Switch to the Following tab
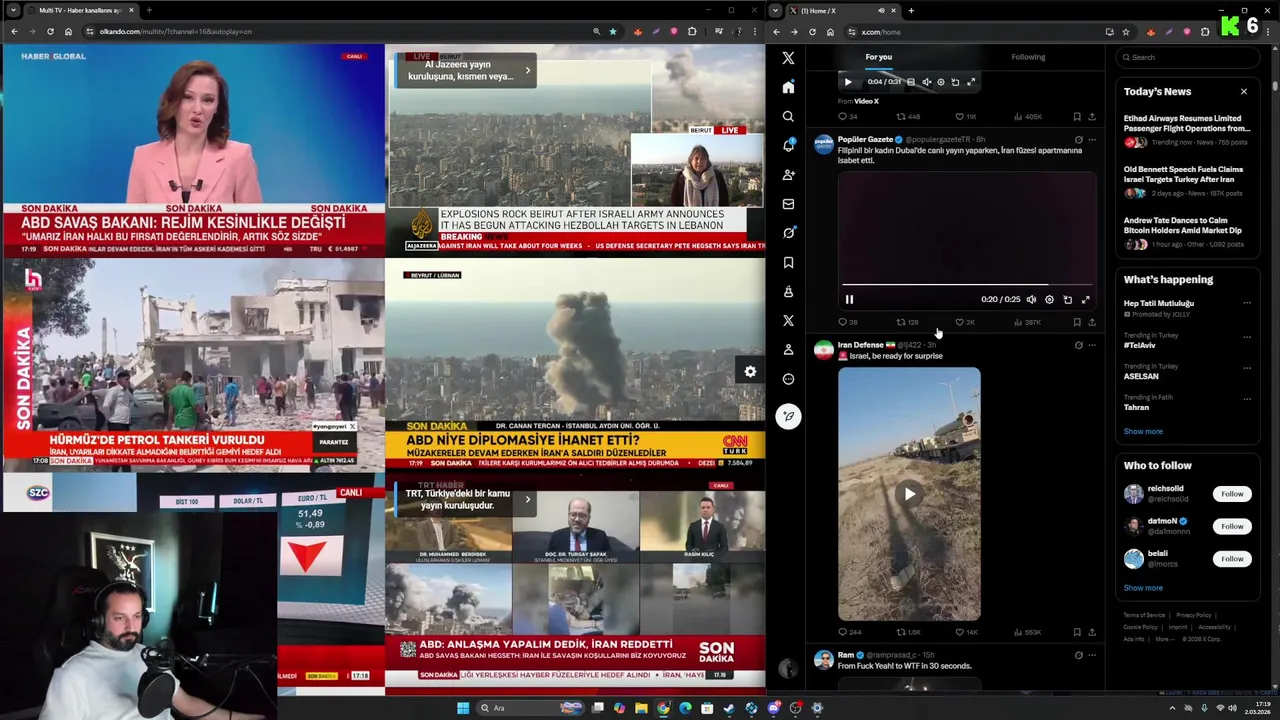 click(x=1028, y=57)
